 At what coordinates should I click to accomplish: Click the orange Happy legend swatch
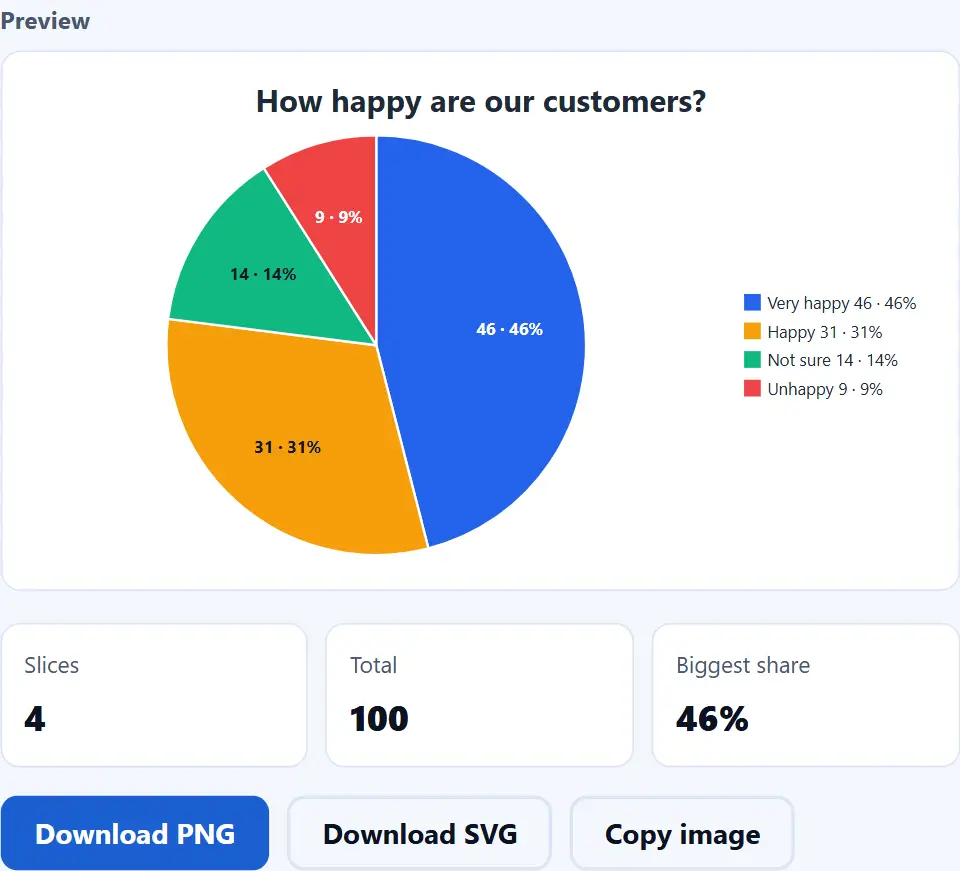(x=752, y=331)
